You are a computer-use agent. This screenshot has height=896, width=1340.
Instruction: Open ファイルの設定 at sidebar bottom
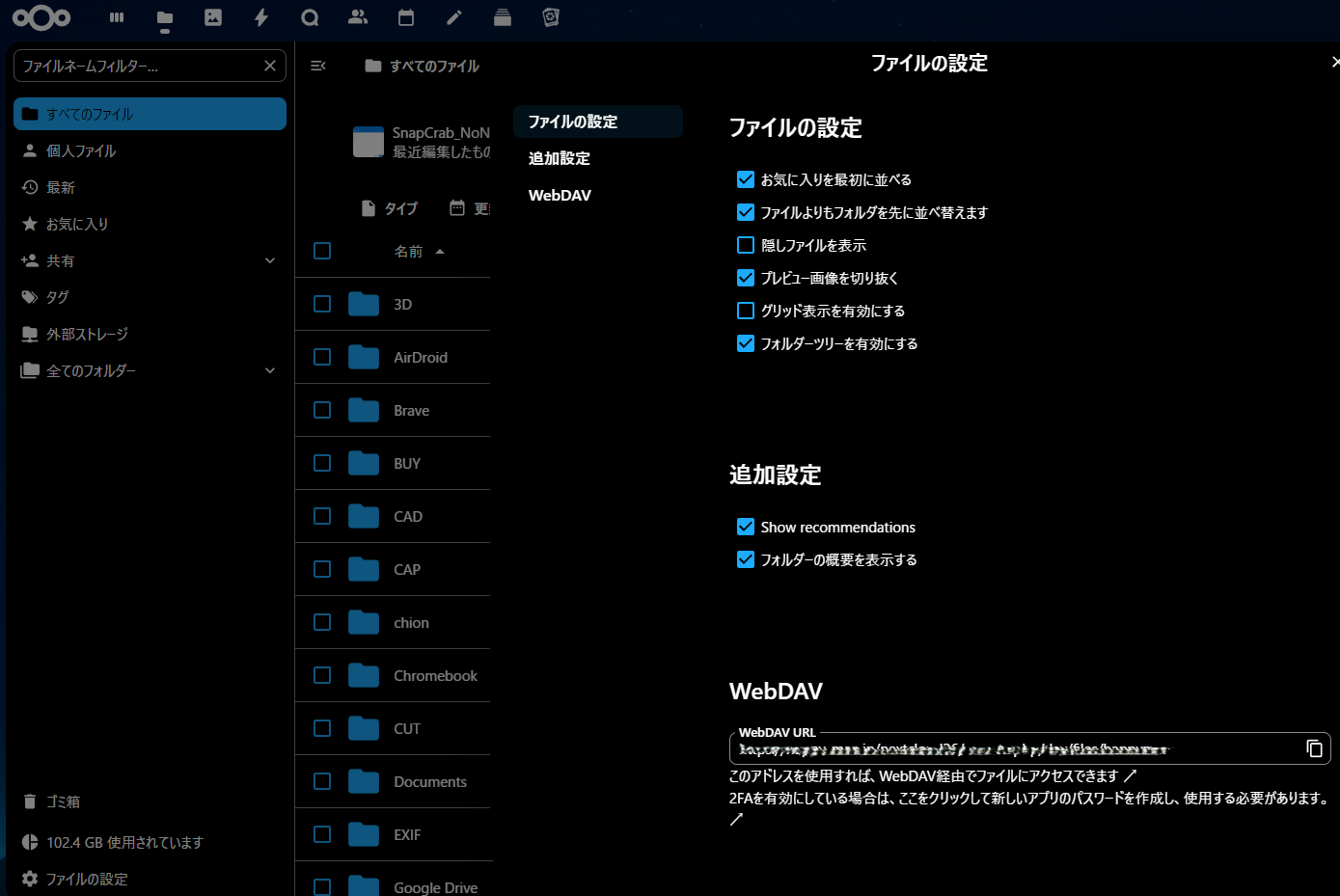[x=150, y=879]
